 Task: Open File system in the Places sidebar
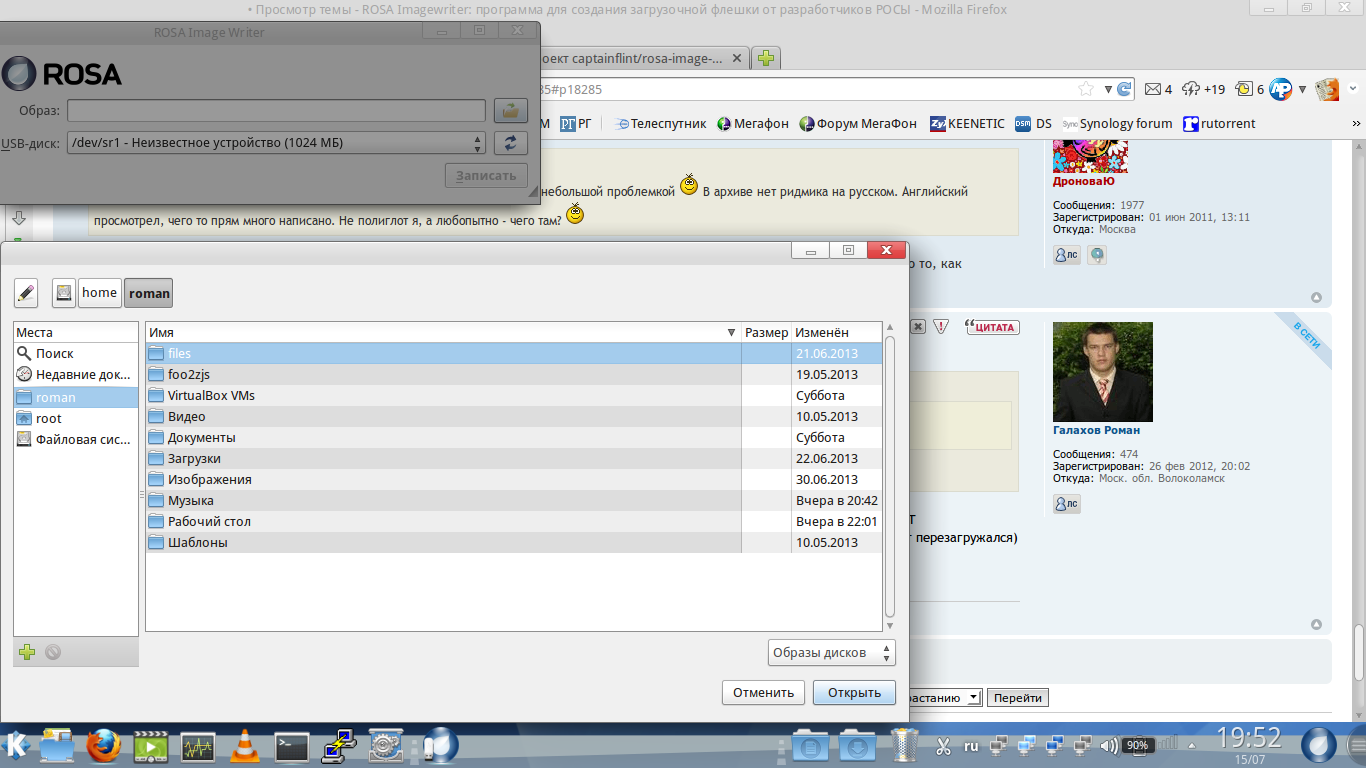[76, 439]
